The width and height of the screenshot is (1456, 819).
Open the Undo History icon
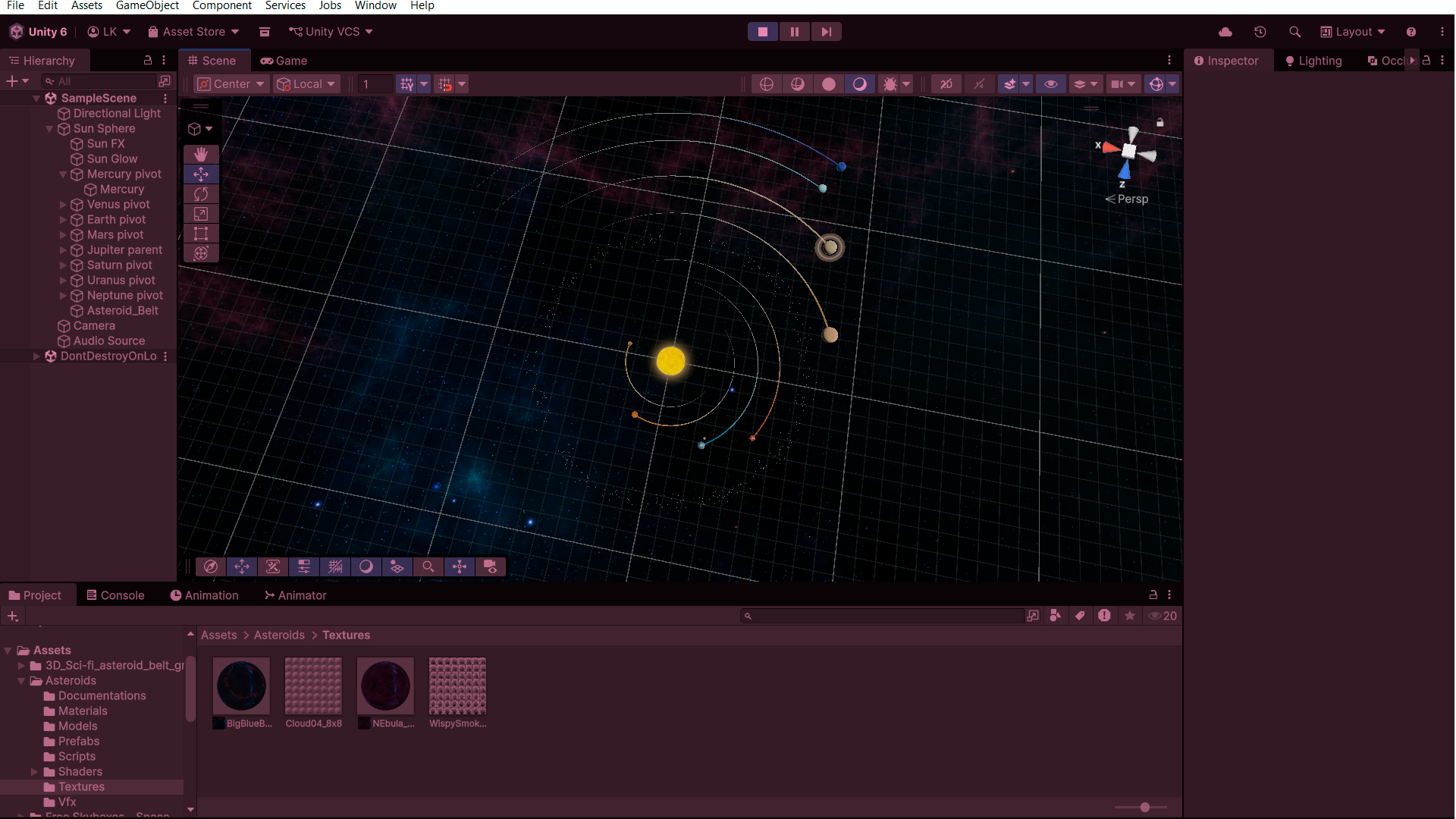(x=1260, y=32)
